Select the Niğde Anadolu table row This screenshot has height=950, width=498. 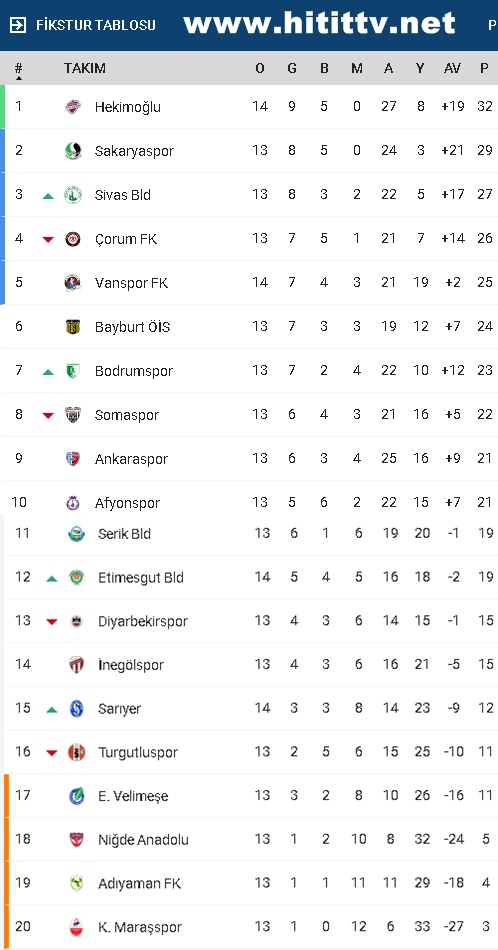249,840
